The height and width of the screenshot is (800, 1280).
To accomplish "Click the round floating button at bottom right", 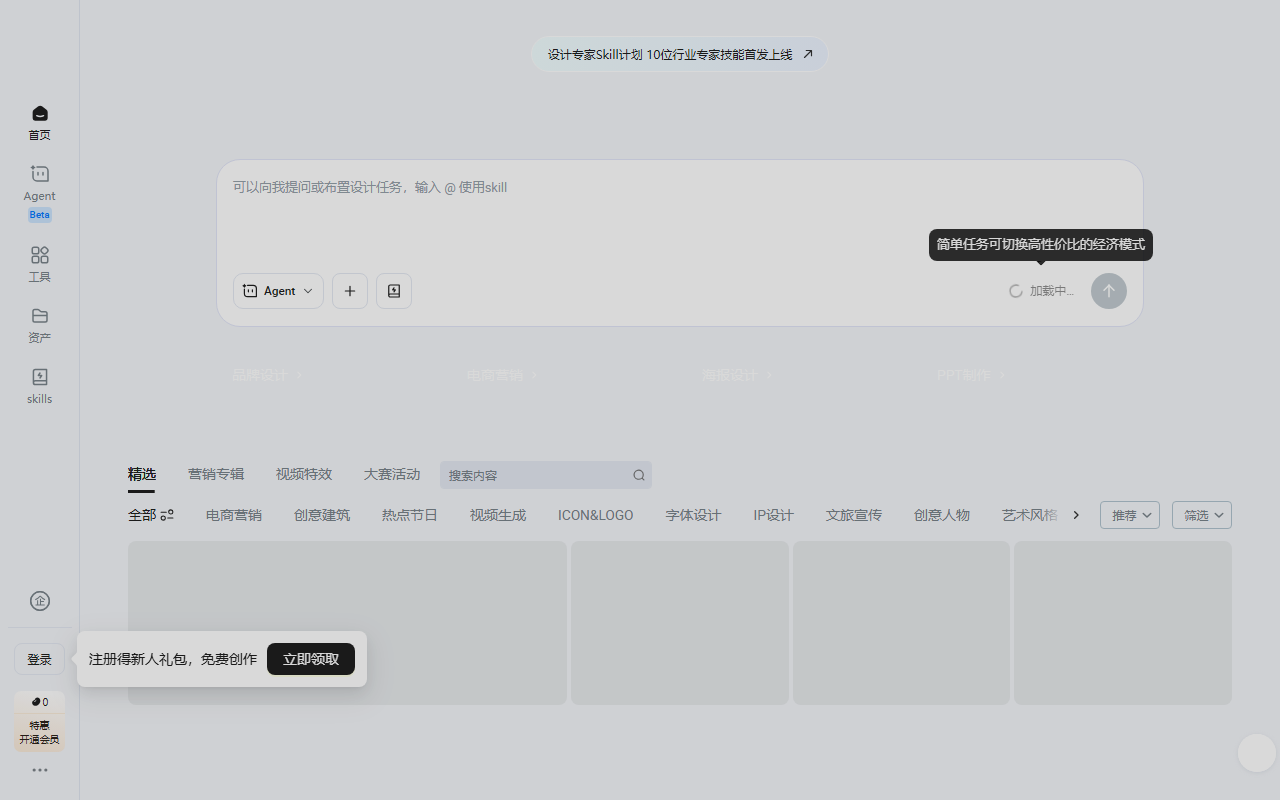I will tap(1257, 753).
